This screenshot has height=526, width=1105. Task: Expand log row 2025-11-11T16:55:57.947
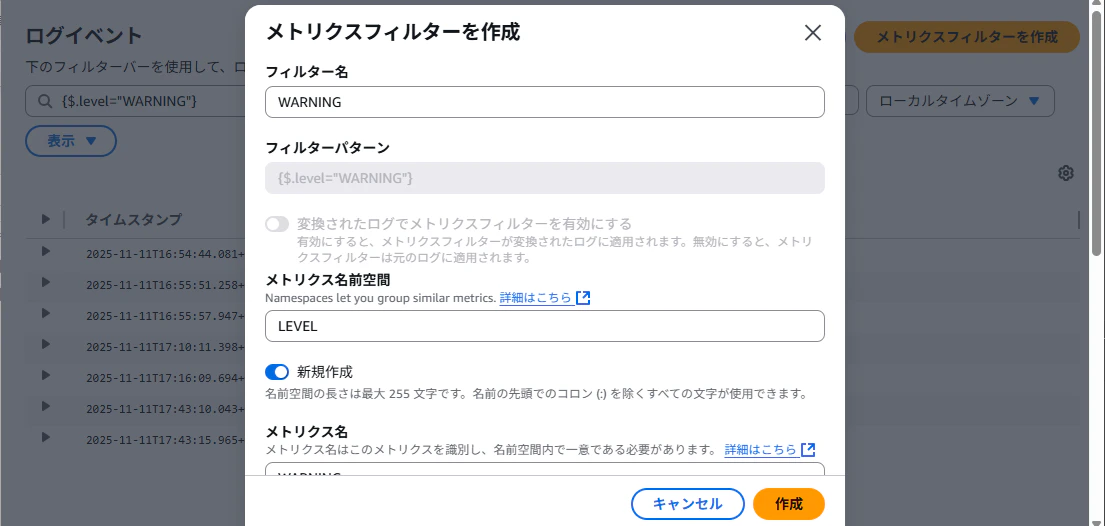[46, 313]
